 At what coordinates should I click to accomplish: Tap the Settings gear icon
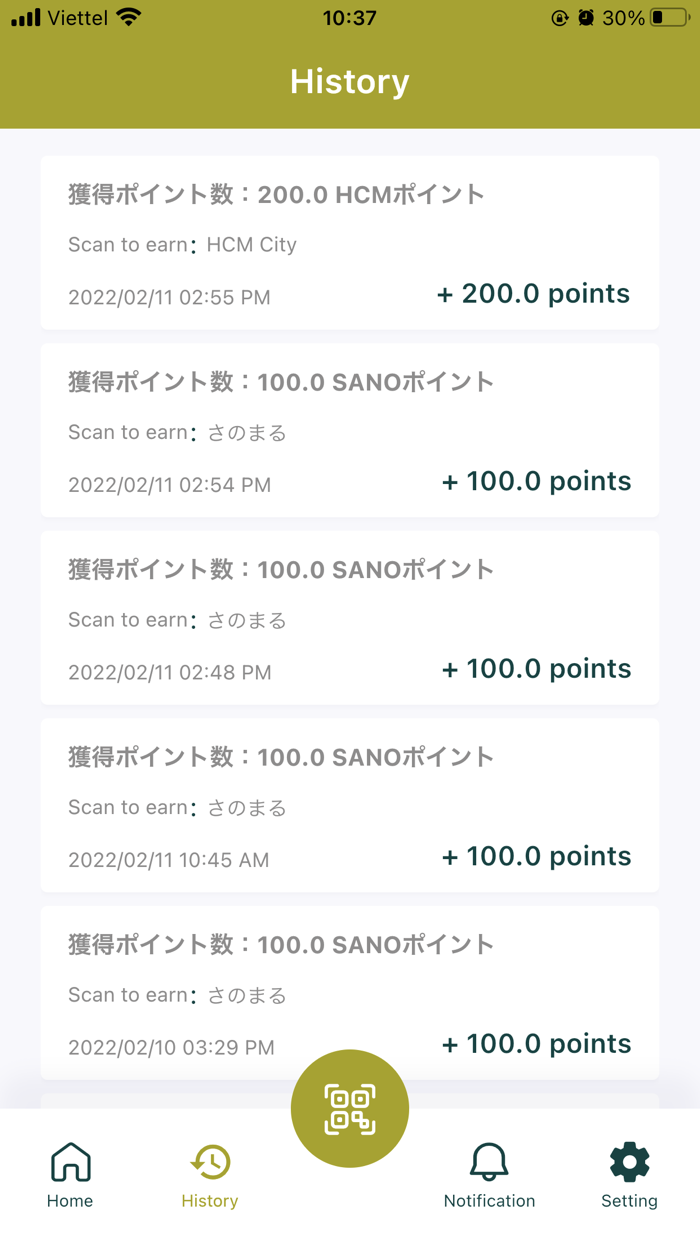(629, 1161)
